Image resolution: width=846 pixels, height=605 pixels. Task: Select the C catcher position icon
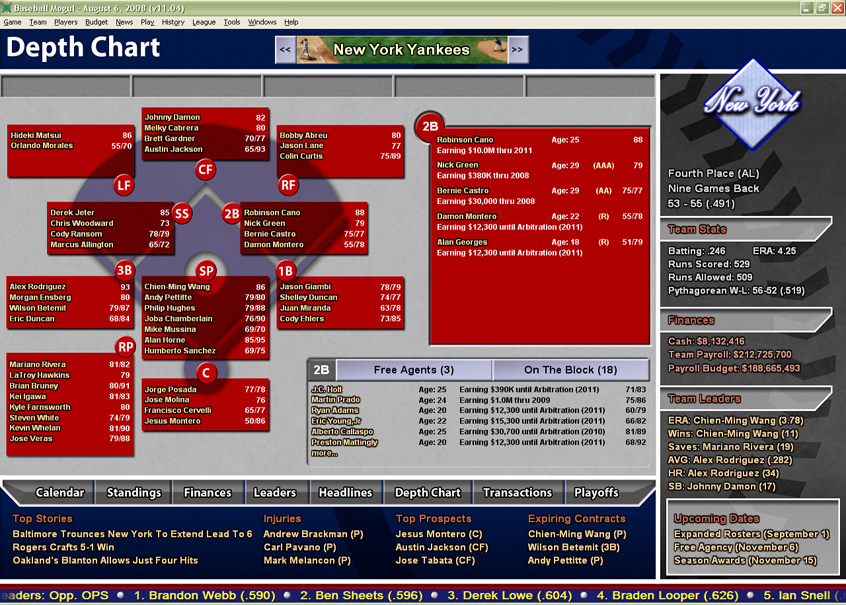click(207, 371)
